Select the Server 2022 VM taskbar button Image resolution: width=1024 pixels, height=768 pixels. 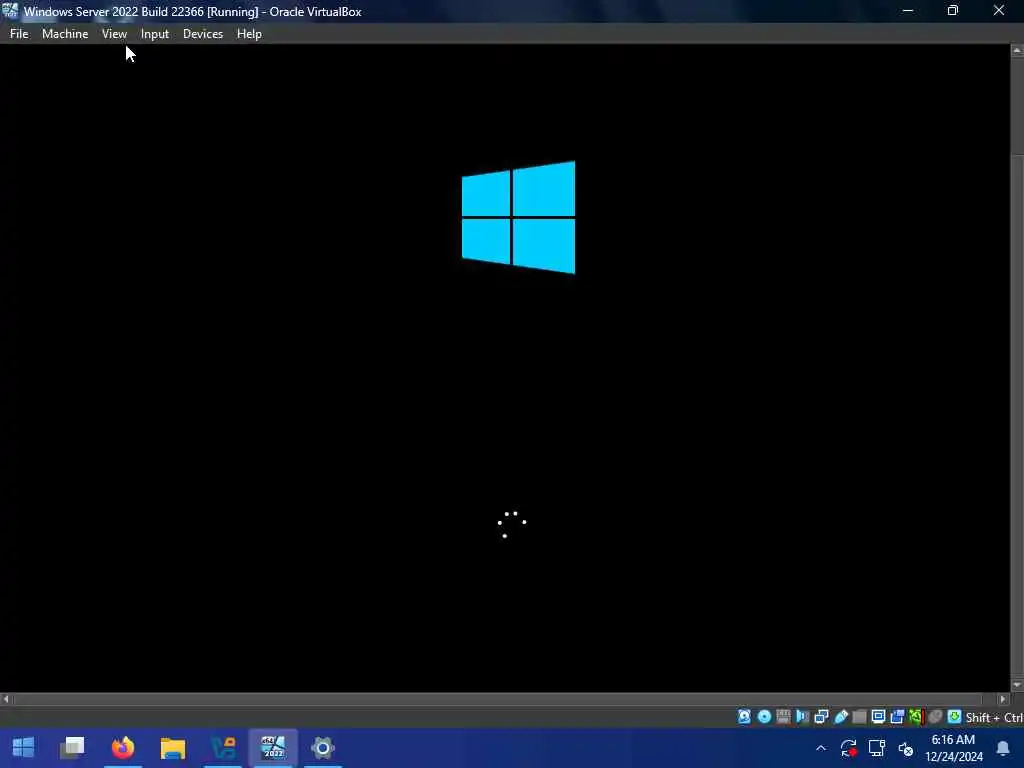tap(273, 747)
